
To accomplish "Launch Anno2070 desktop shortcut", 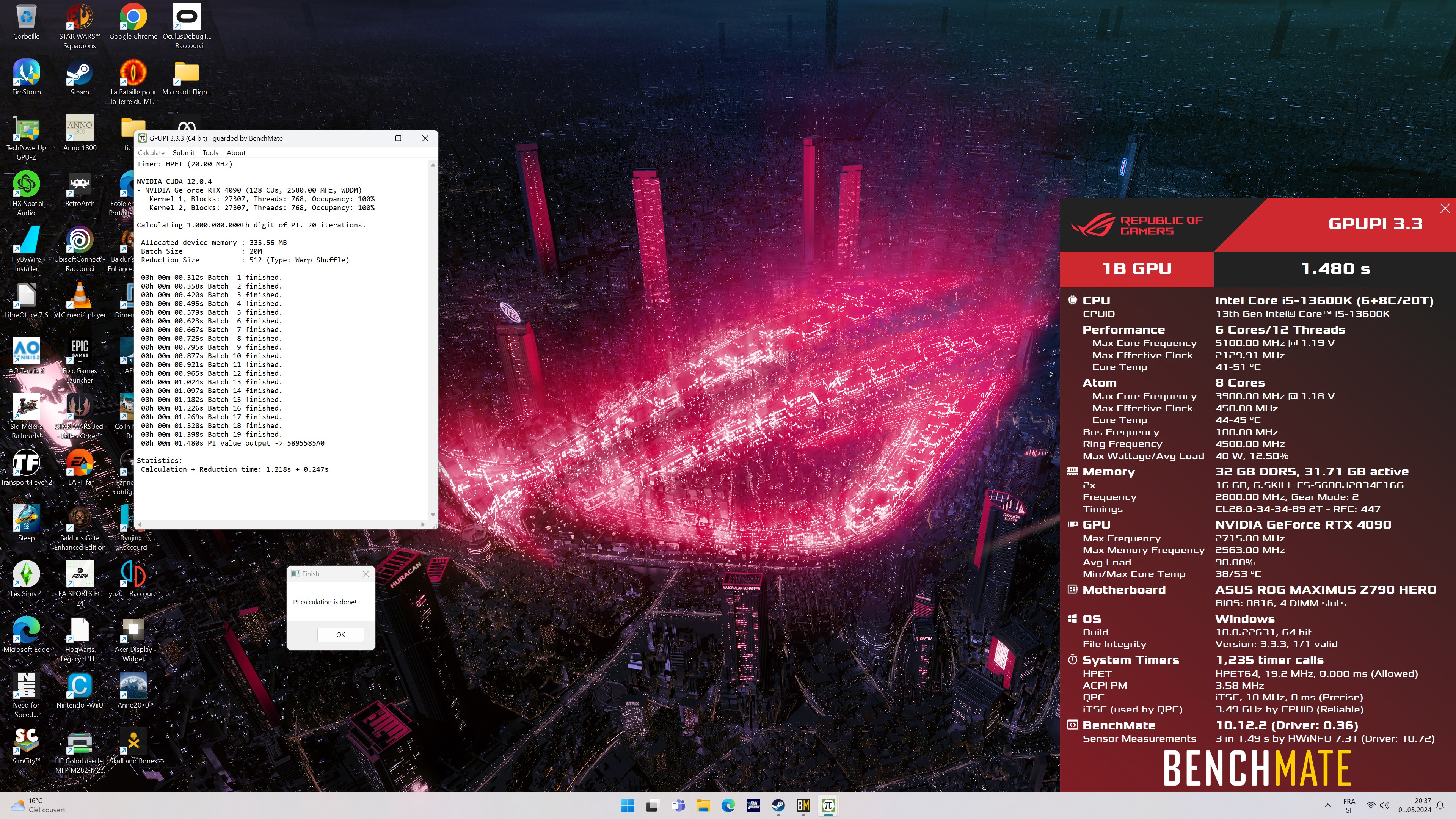I will click(133, 691).
